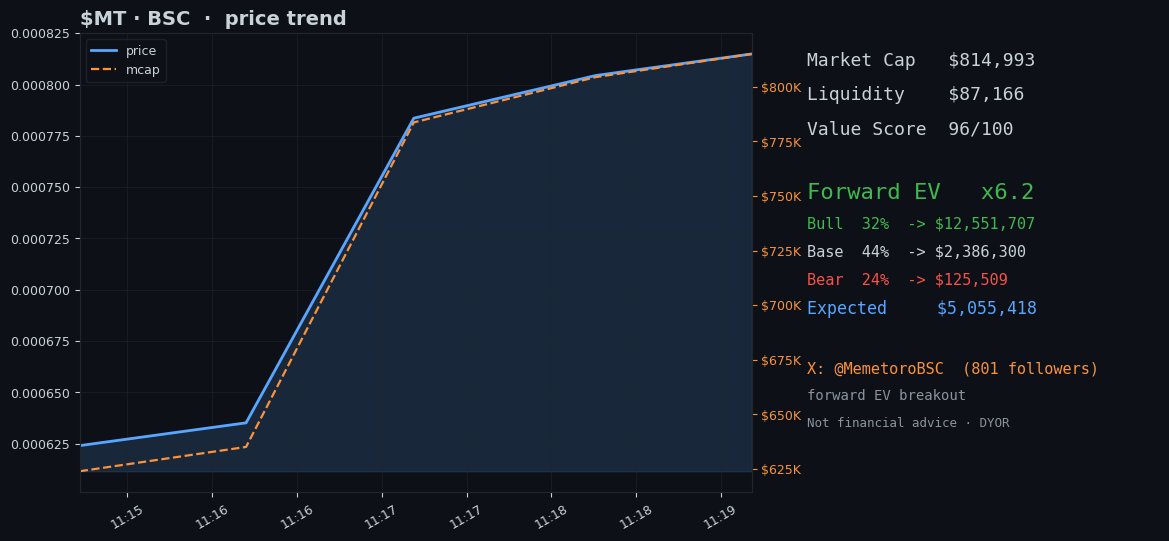Click the $650K right axis label

(781, 415)
